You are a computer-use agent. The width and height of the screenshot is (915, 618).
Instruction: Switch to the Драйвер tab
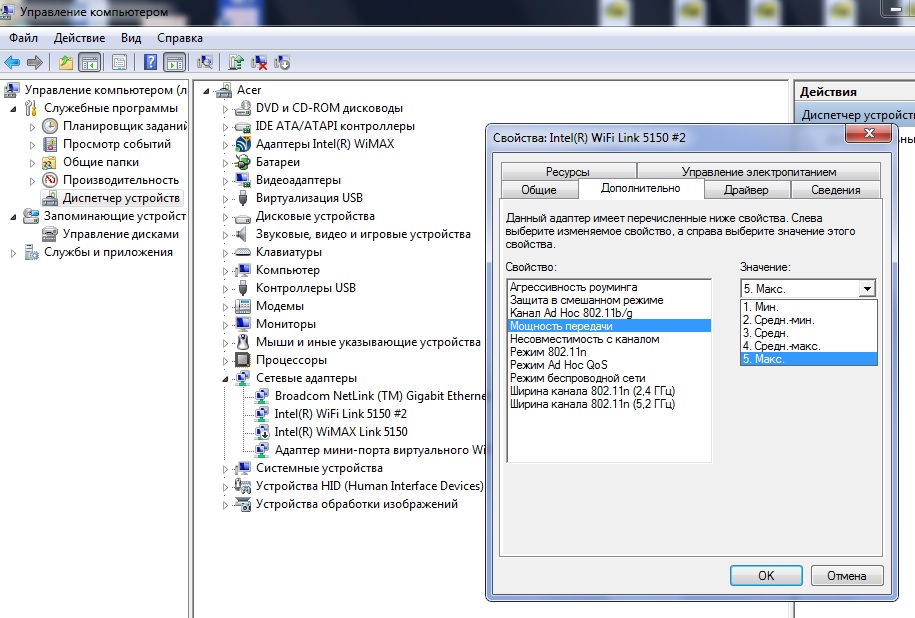coord(746,190)
